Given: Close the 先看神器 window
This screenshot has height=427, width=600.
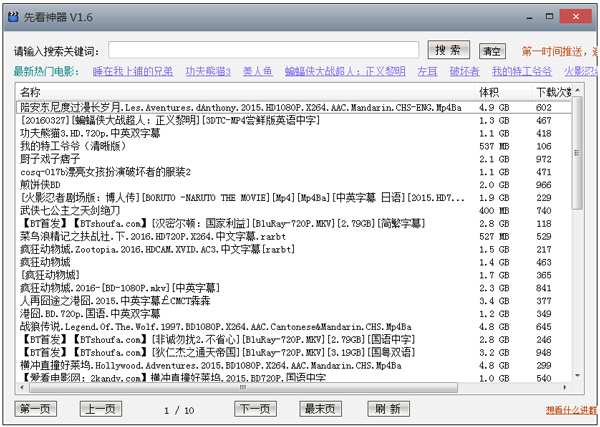Looking at the screenshot, I should [576, 16].
